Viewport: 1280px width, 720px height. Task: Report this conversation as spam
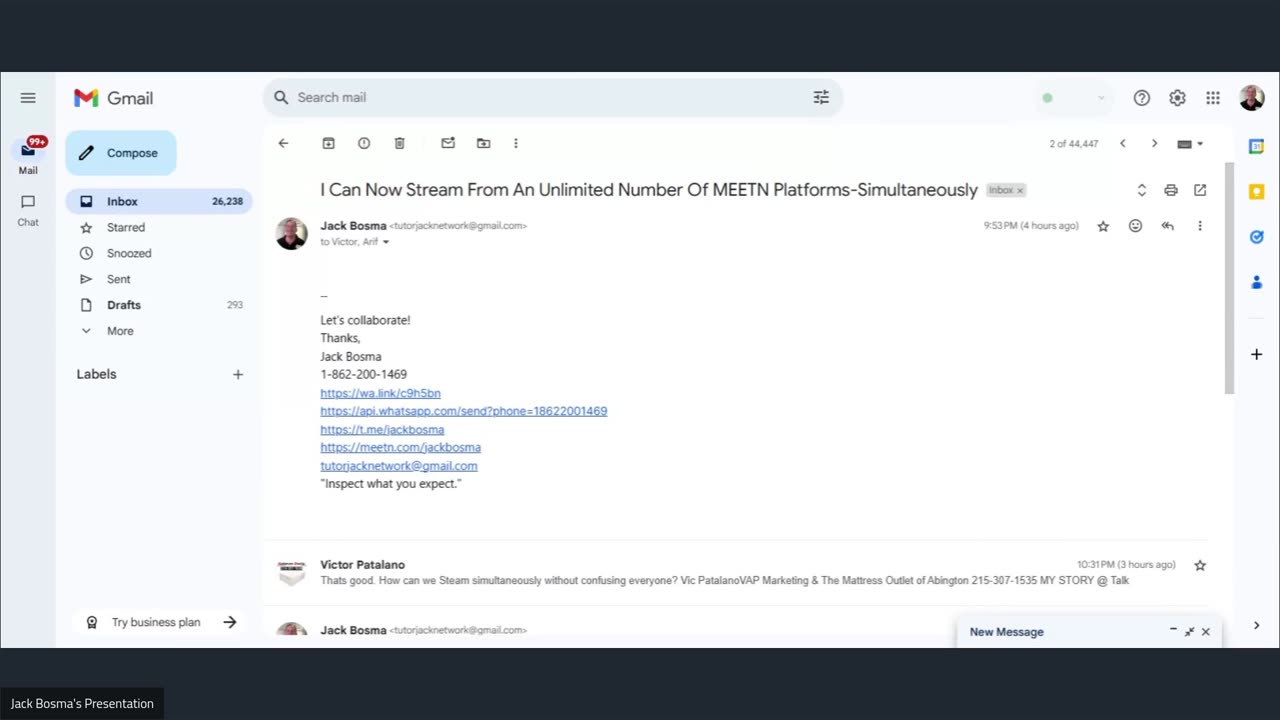(x=364, y=143)
